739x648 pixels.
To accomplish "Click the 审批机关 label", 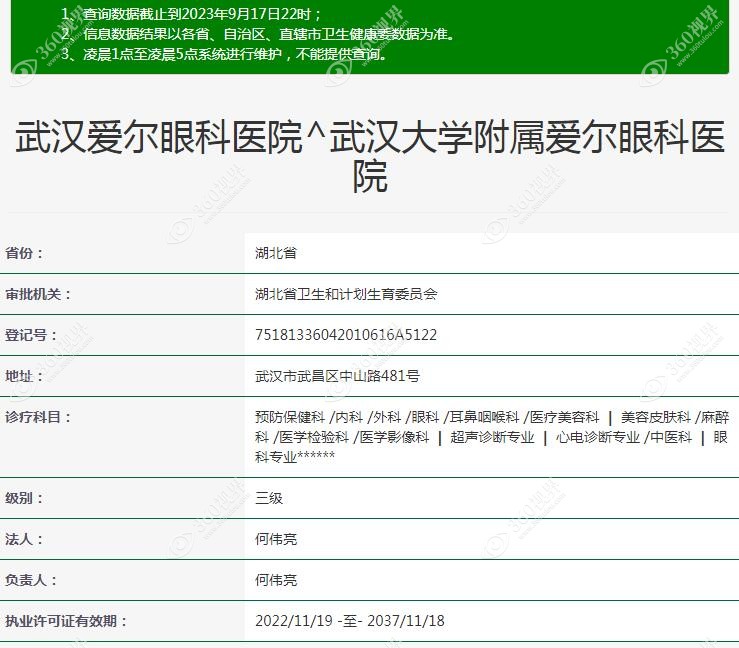I will tap(38, 294).
